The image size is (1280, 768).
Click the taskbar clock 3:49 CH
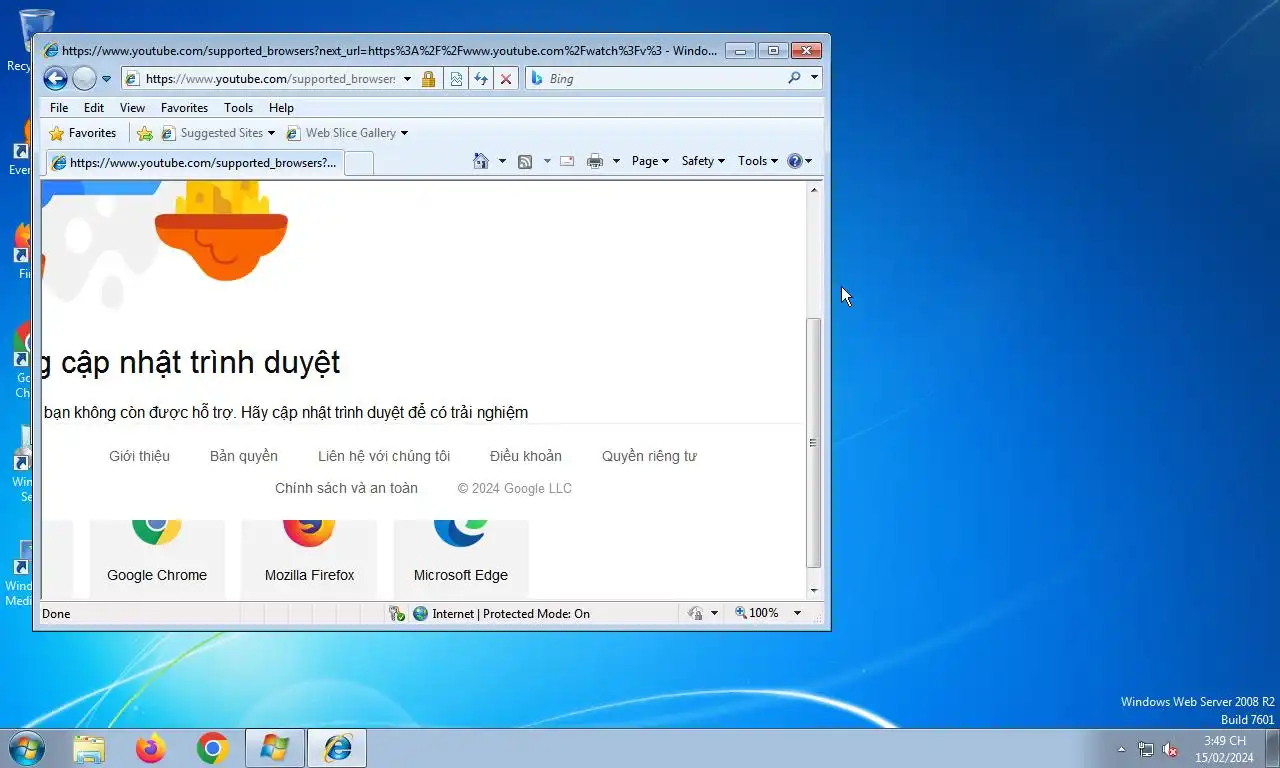[1224, 749]
